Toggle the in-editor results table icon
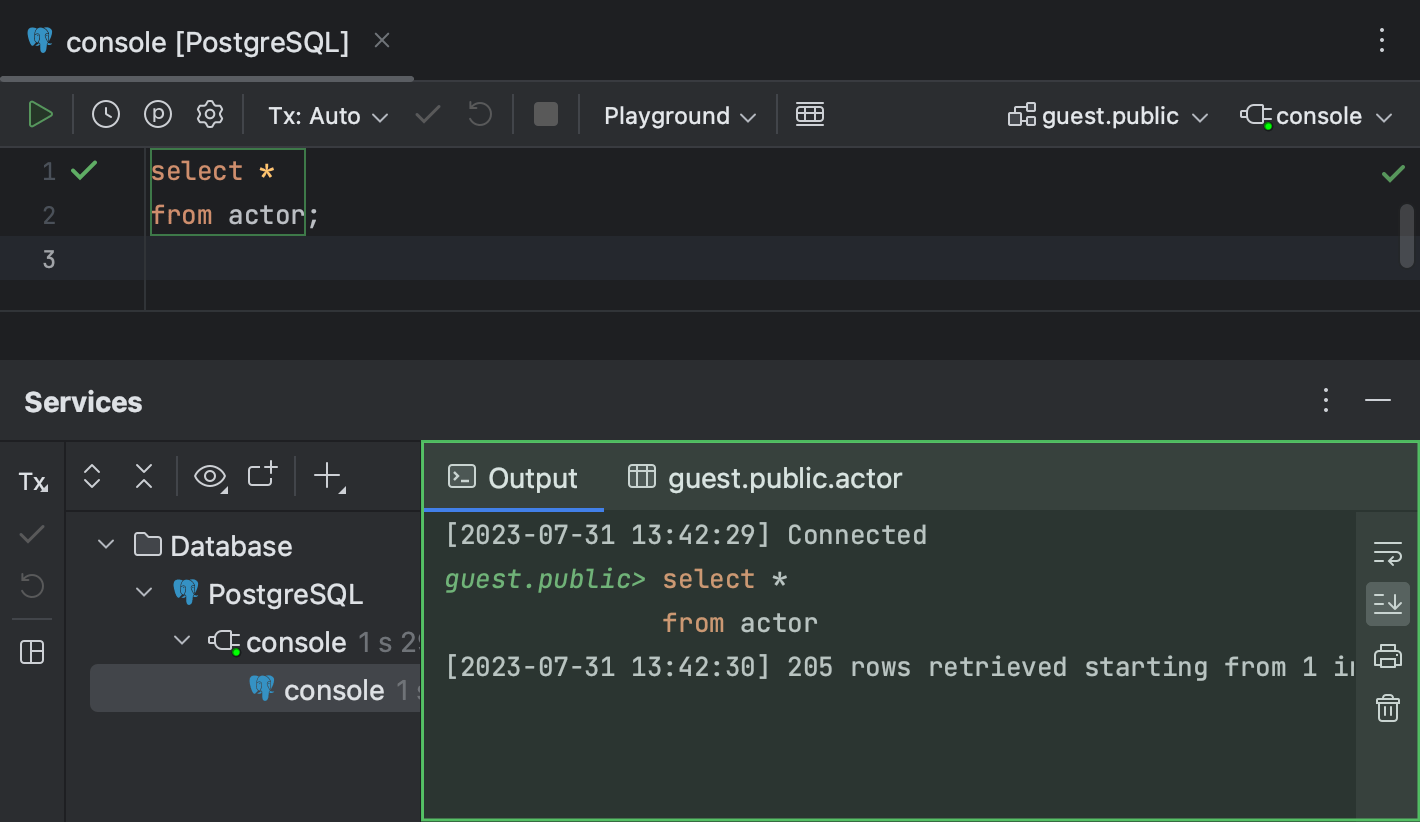Screen dimensions: 1420x822 click(810, 114)
